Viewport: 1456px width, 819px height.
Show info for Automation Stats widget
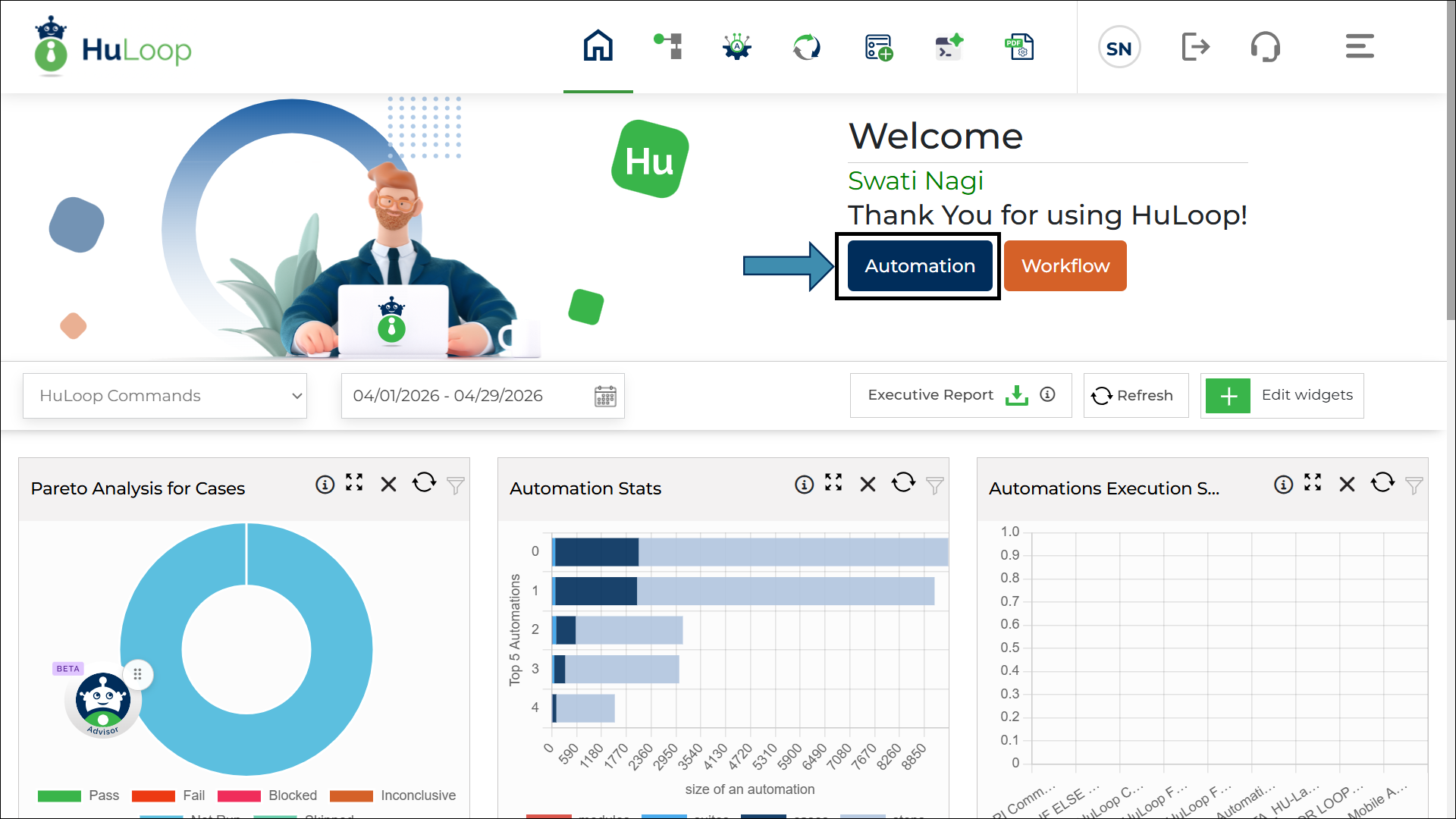(x=804, y=485)
